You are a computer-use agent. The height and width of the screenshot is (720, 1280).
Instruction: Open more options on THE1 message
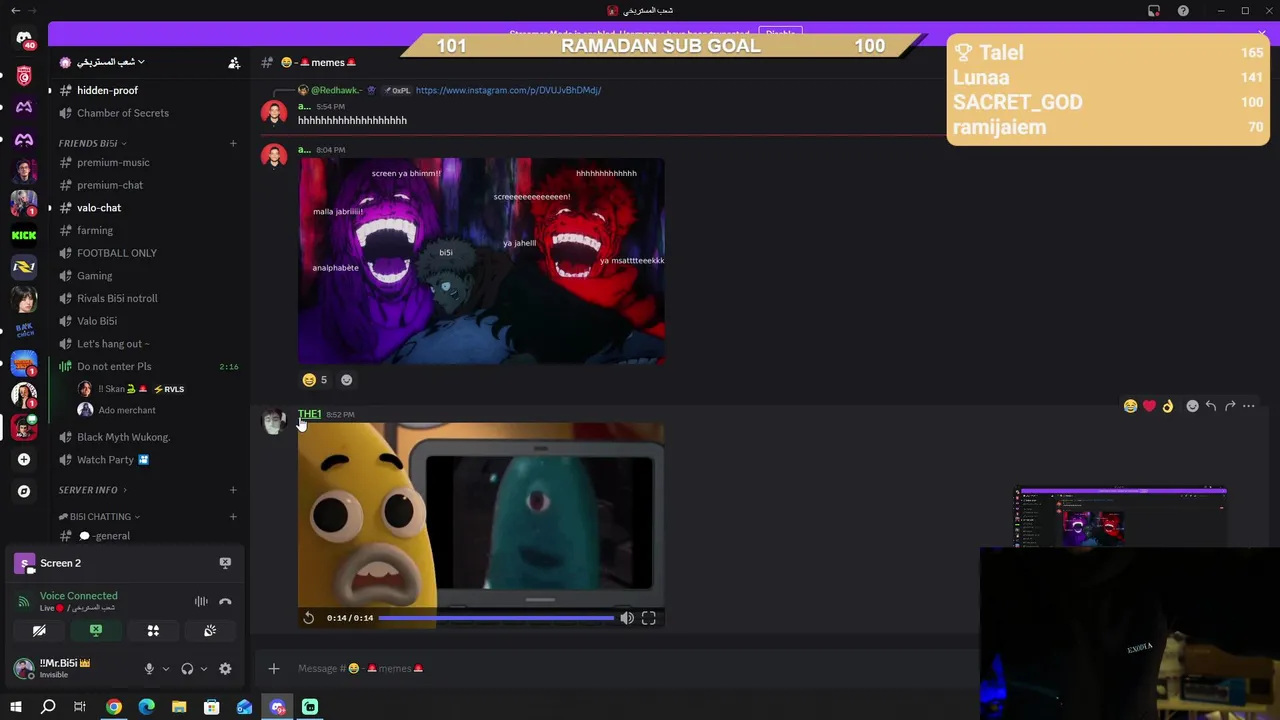pyautogui.click(x=1249, y=406)
